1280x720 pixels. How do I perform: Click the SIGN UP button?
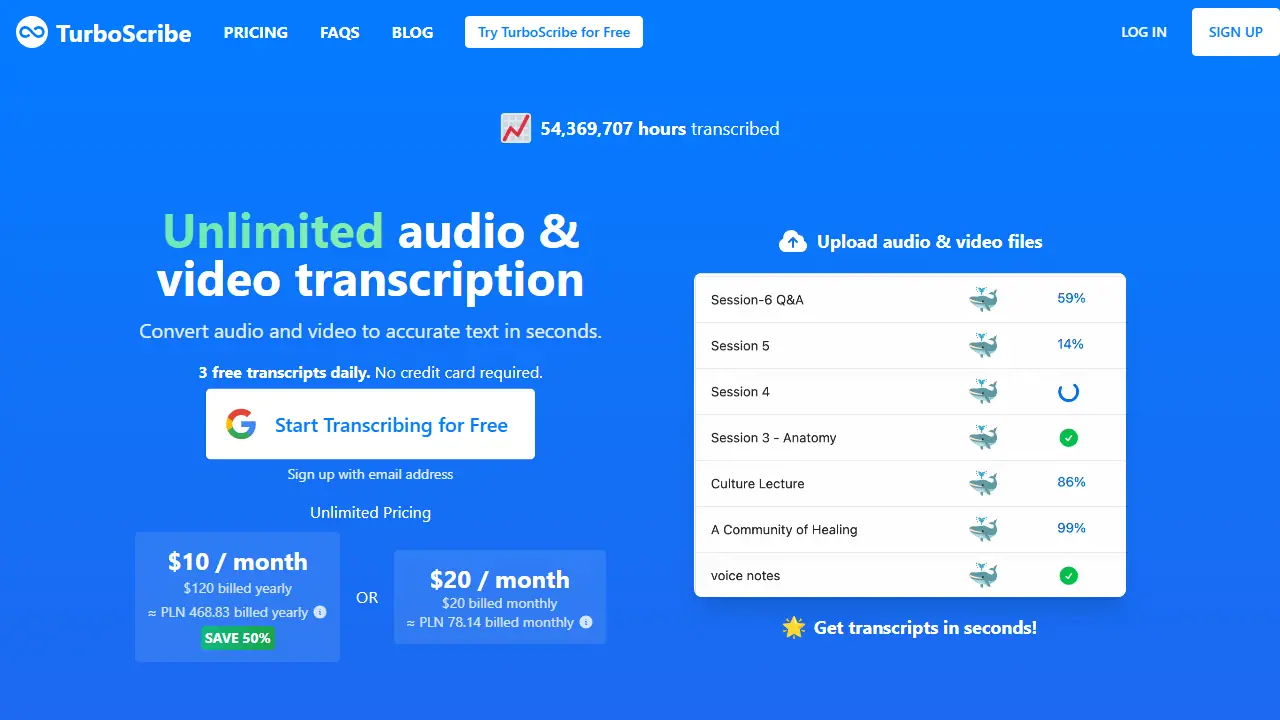1236,32
